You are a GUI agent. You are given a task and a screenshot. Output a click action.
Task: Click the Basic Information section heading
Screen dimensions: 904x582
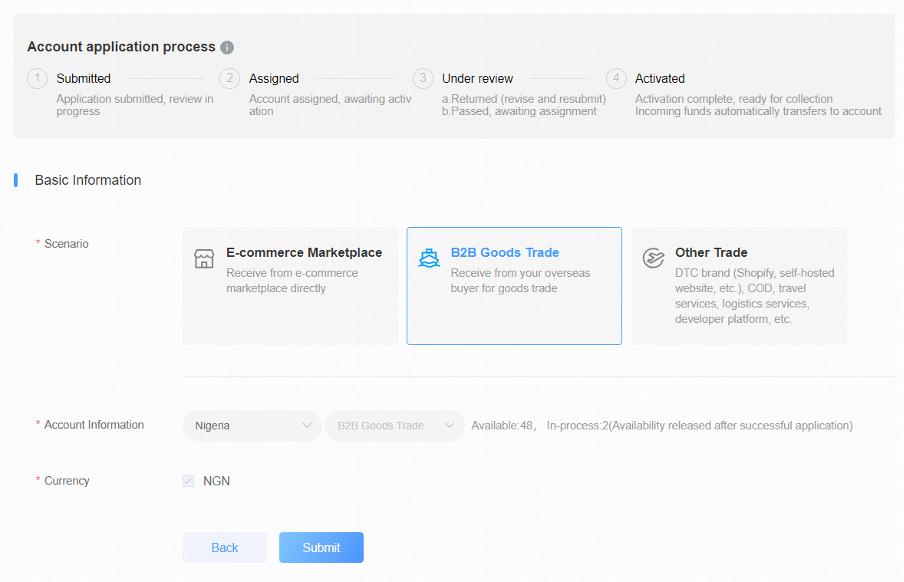[88, 180]
